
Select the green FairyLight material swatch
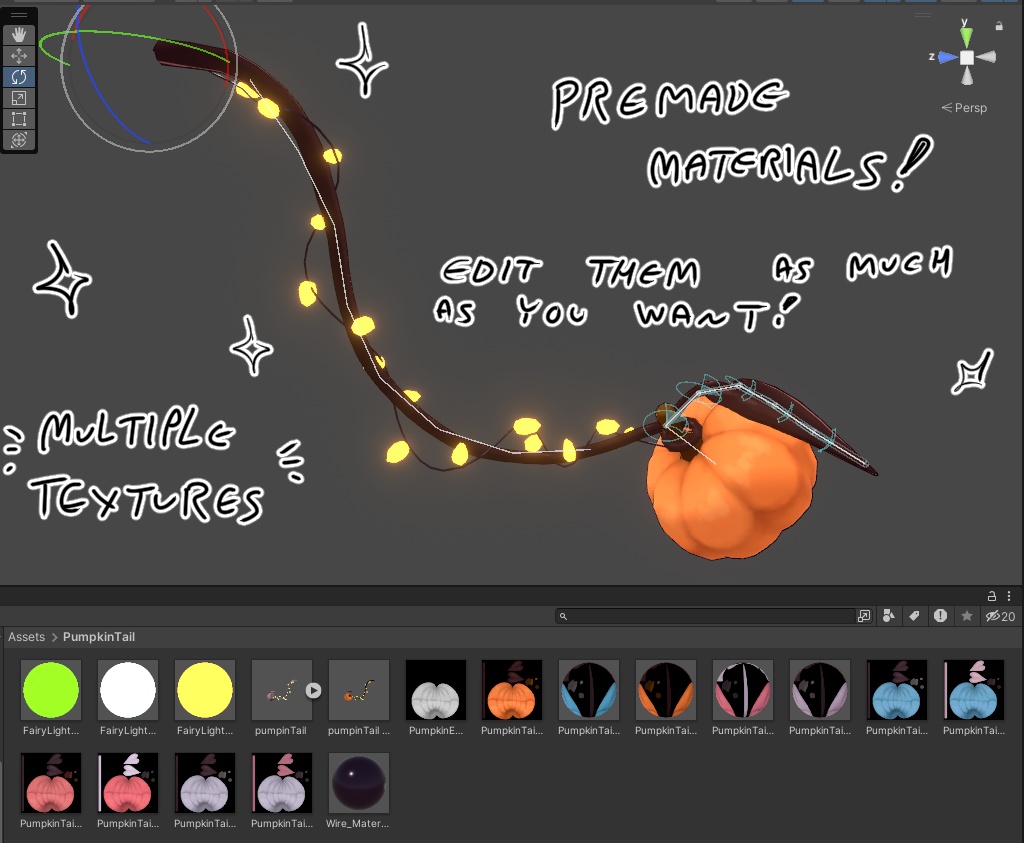(x=50, y=689)
